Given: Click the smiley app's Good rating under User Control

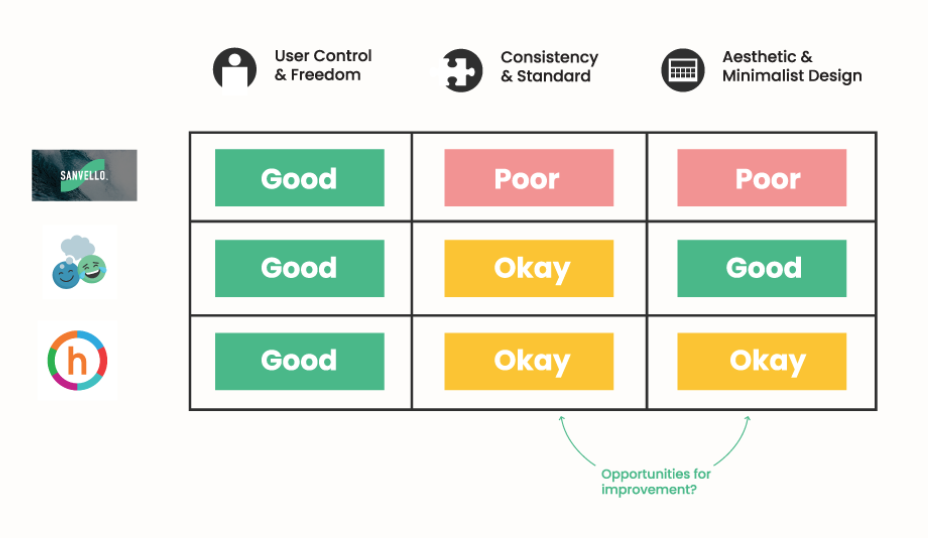Looking at the screenshot, I should pos(299,268).
